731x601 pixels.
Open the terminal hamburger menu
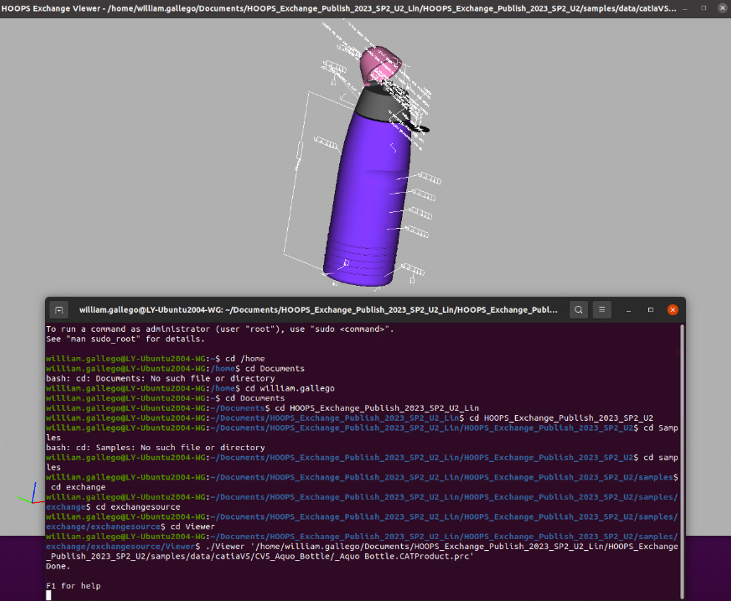coord(602,310)
